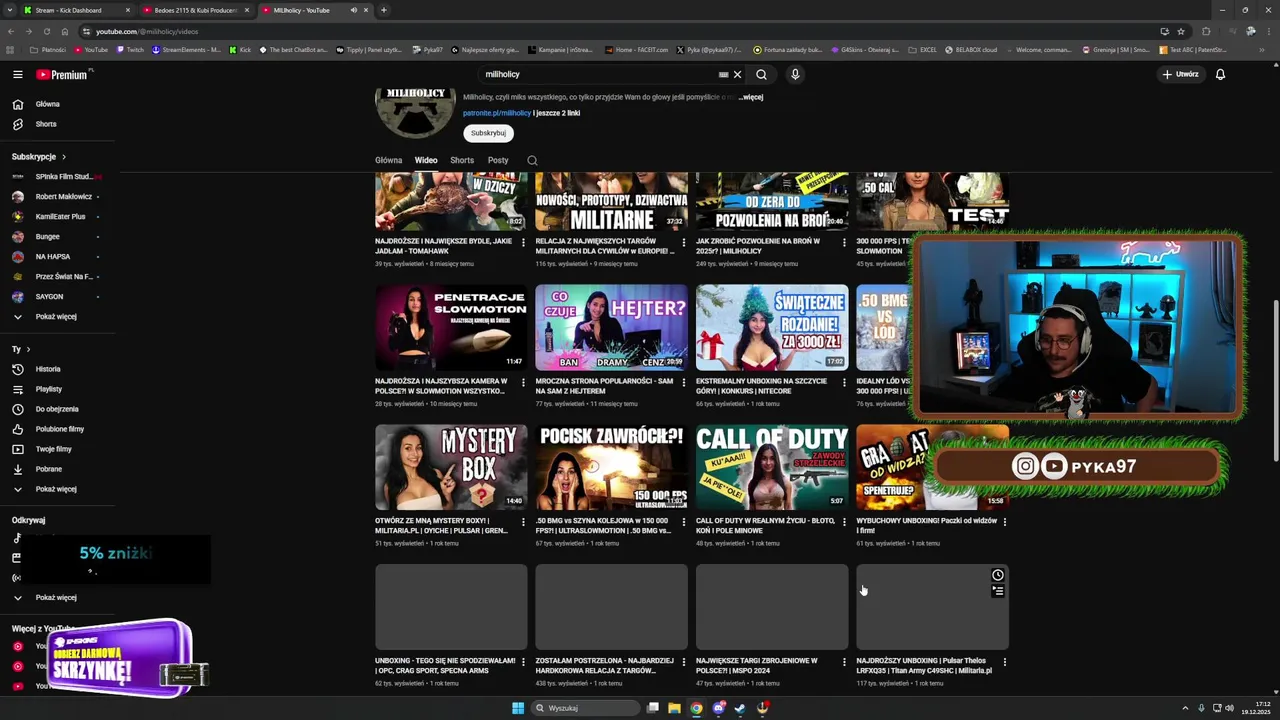
Task: Reload the page in Chrome
Action: 46,31
